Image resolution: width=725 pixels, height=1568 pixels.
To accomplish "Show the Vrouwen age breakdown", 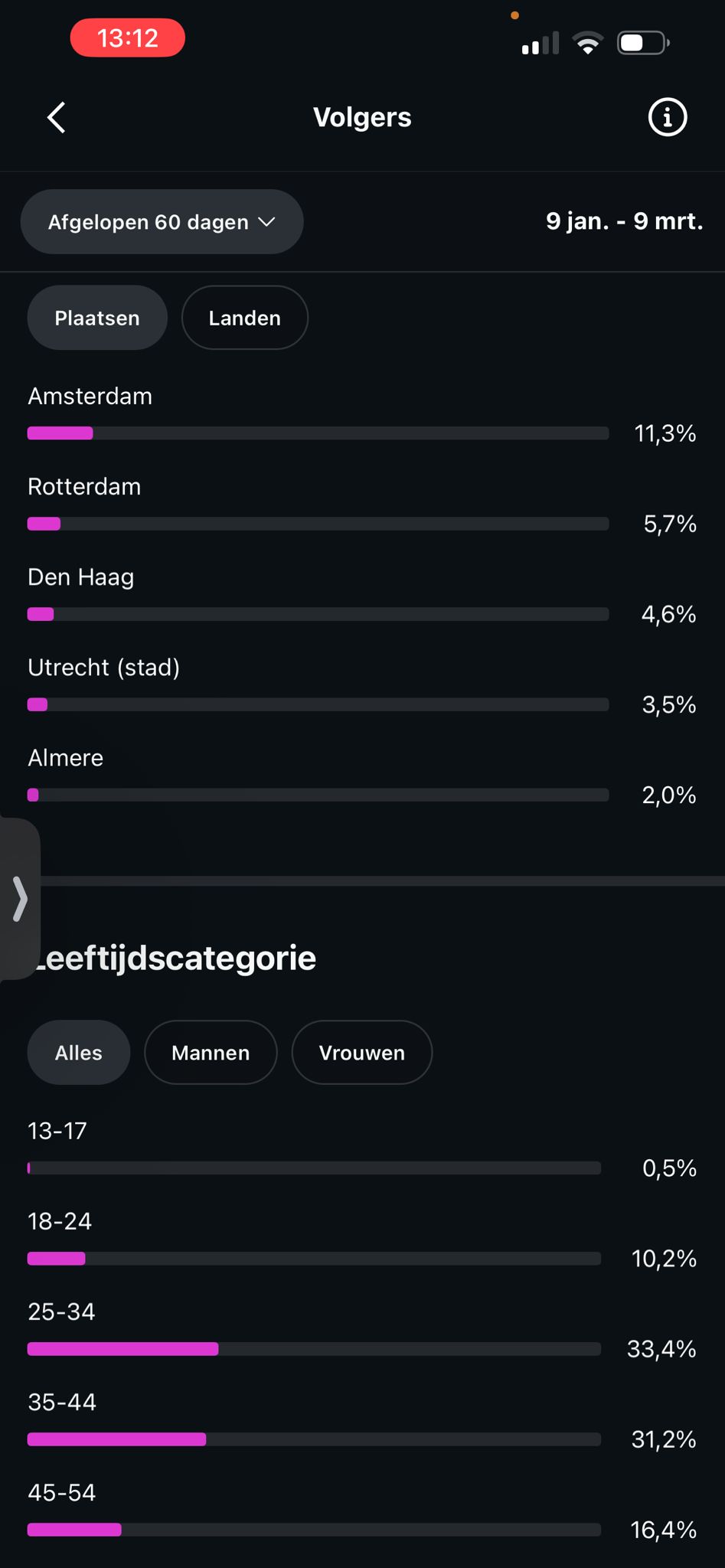I will point(362,1053).
